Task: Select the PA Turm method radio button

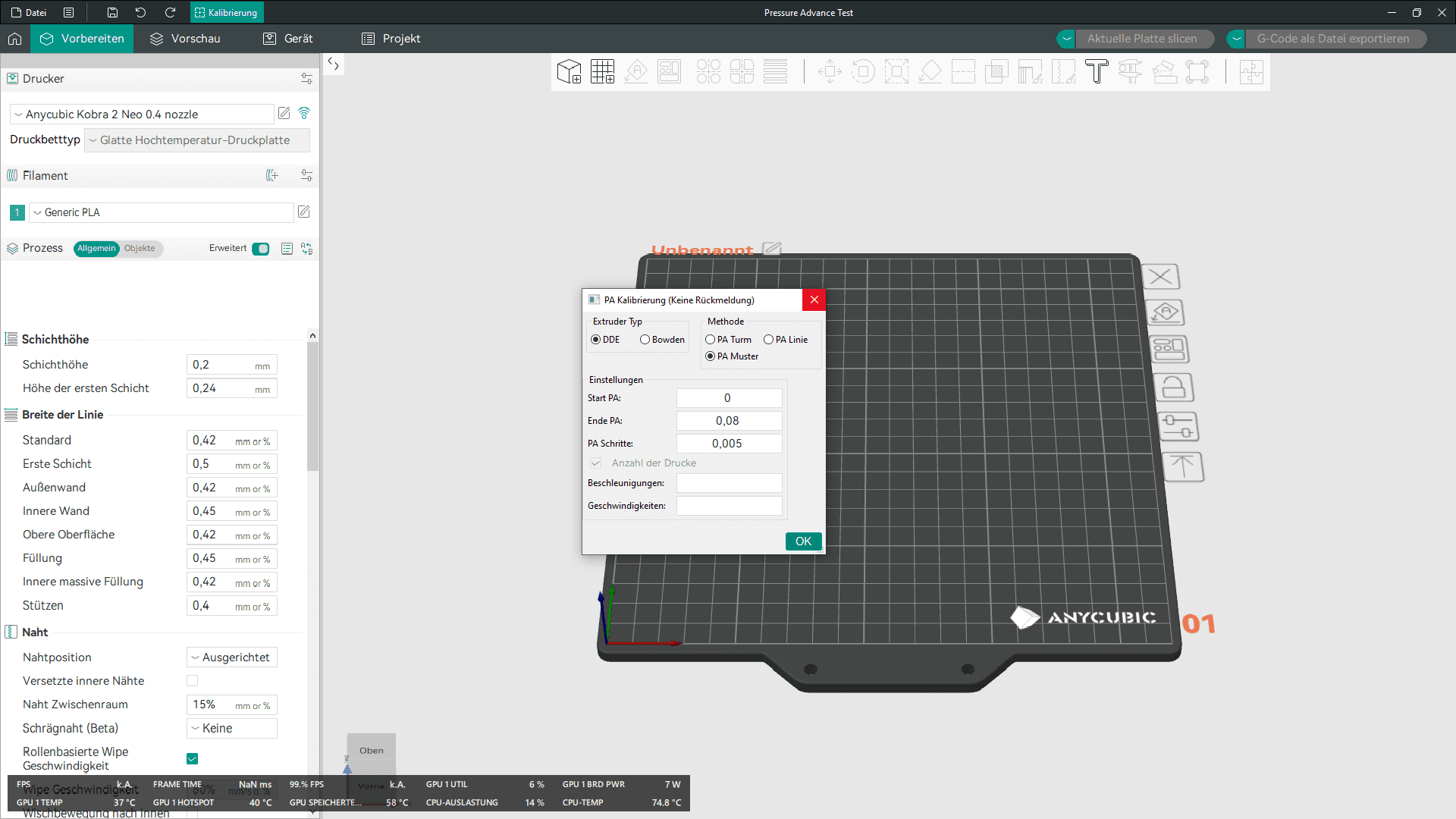Action: click(x=711, y=340)
